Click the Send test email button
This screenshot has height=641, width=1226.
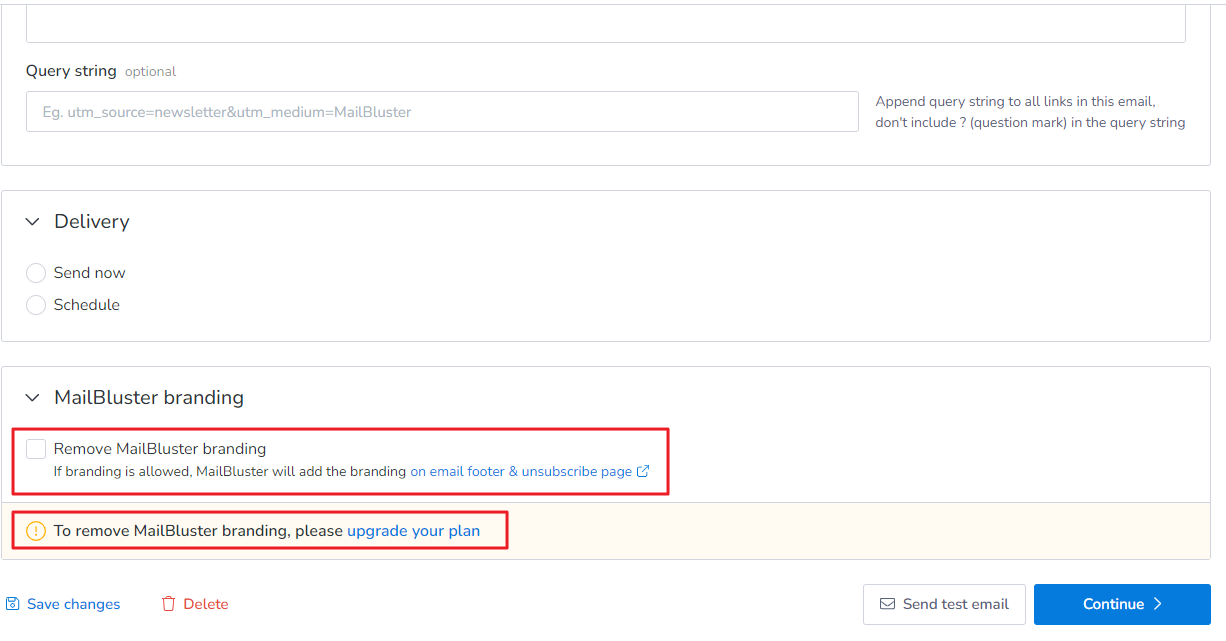(944, 604)
